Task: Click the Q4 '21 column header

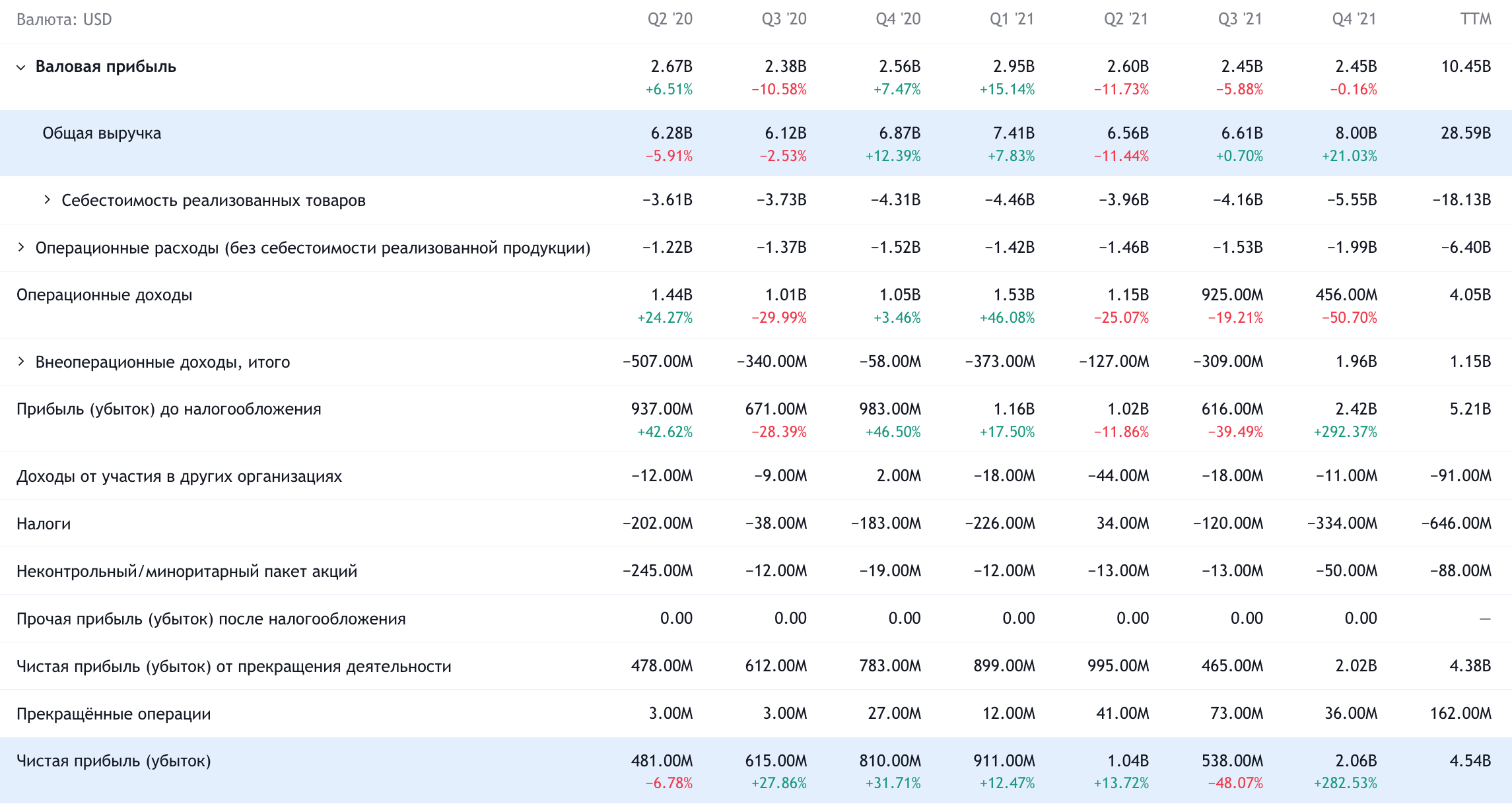Action: coord(1355,19)
